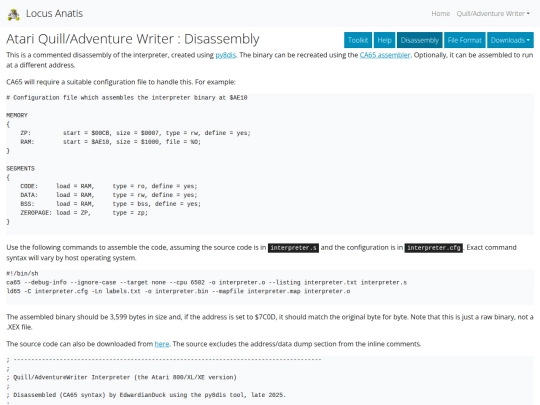Select the Disassembly button

(x=419, y=40)
